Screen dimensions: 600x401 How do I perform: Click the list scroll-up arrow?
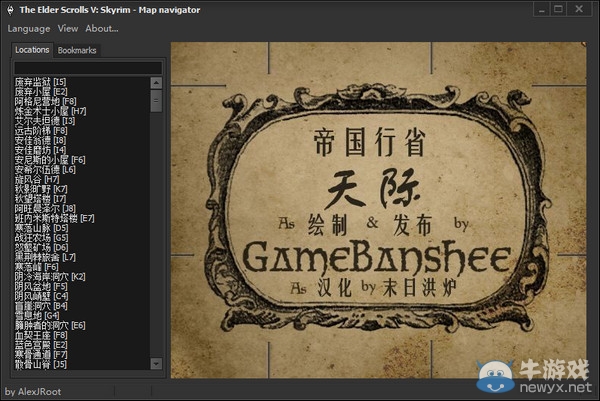[156, 82]
